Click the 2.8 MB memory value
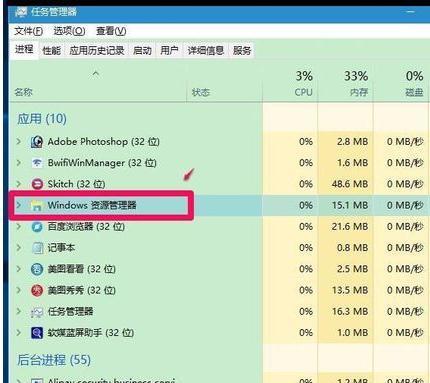430x383 pixels. [x=352, y=142]
